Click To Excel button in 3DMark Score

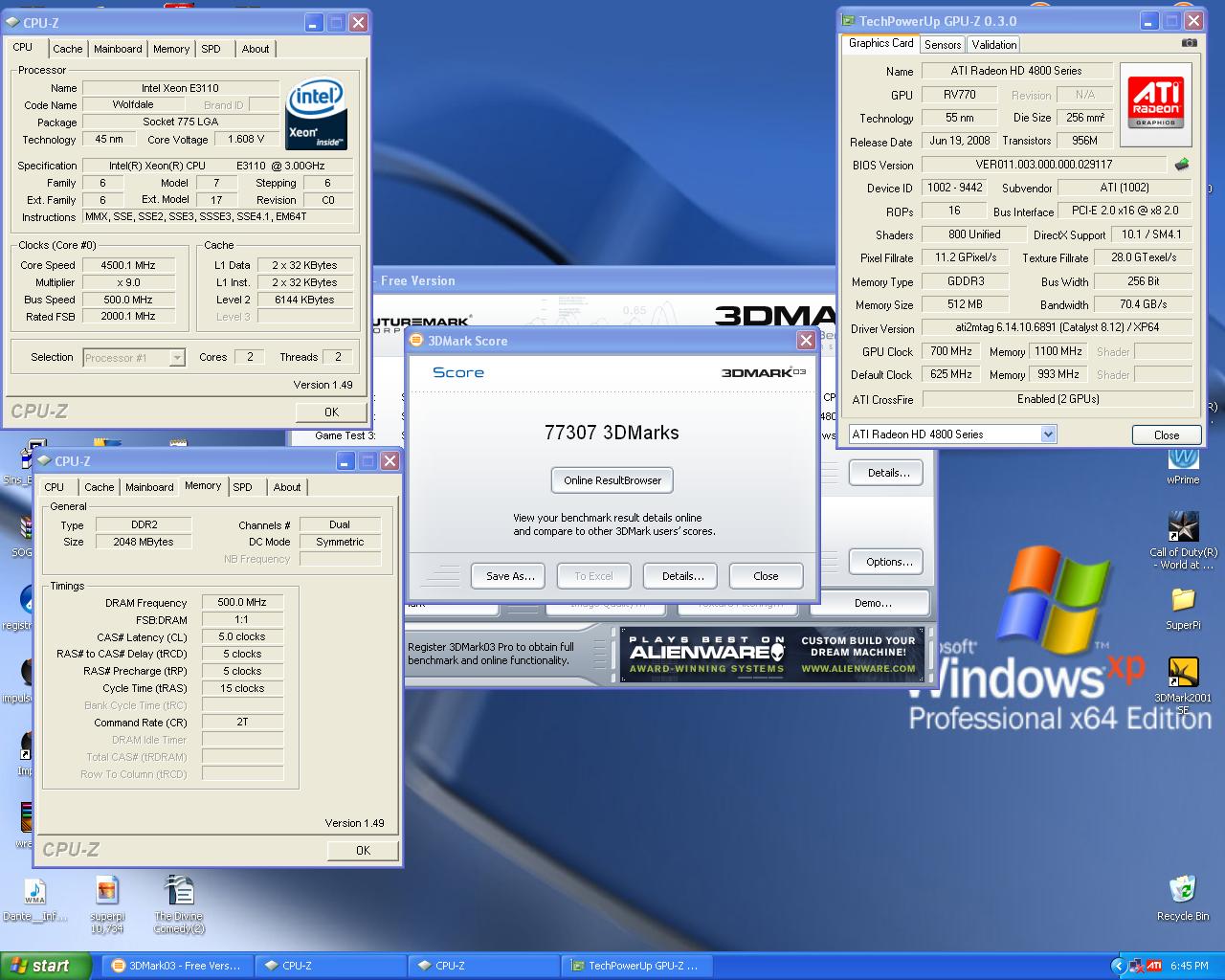pos(593,576)
